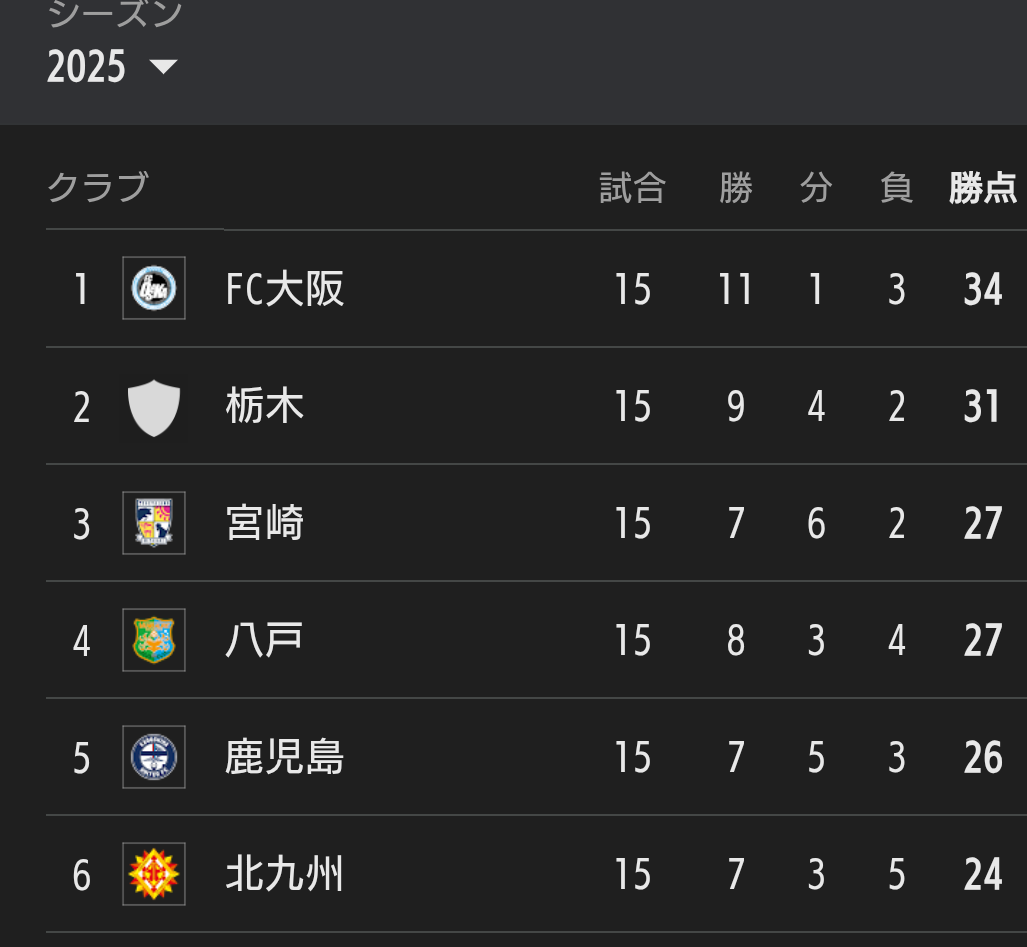Open the 2025 season dropdown arrow
1027x947 pixels.
tap(163, 66)
